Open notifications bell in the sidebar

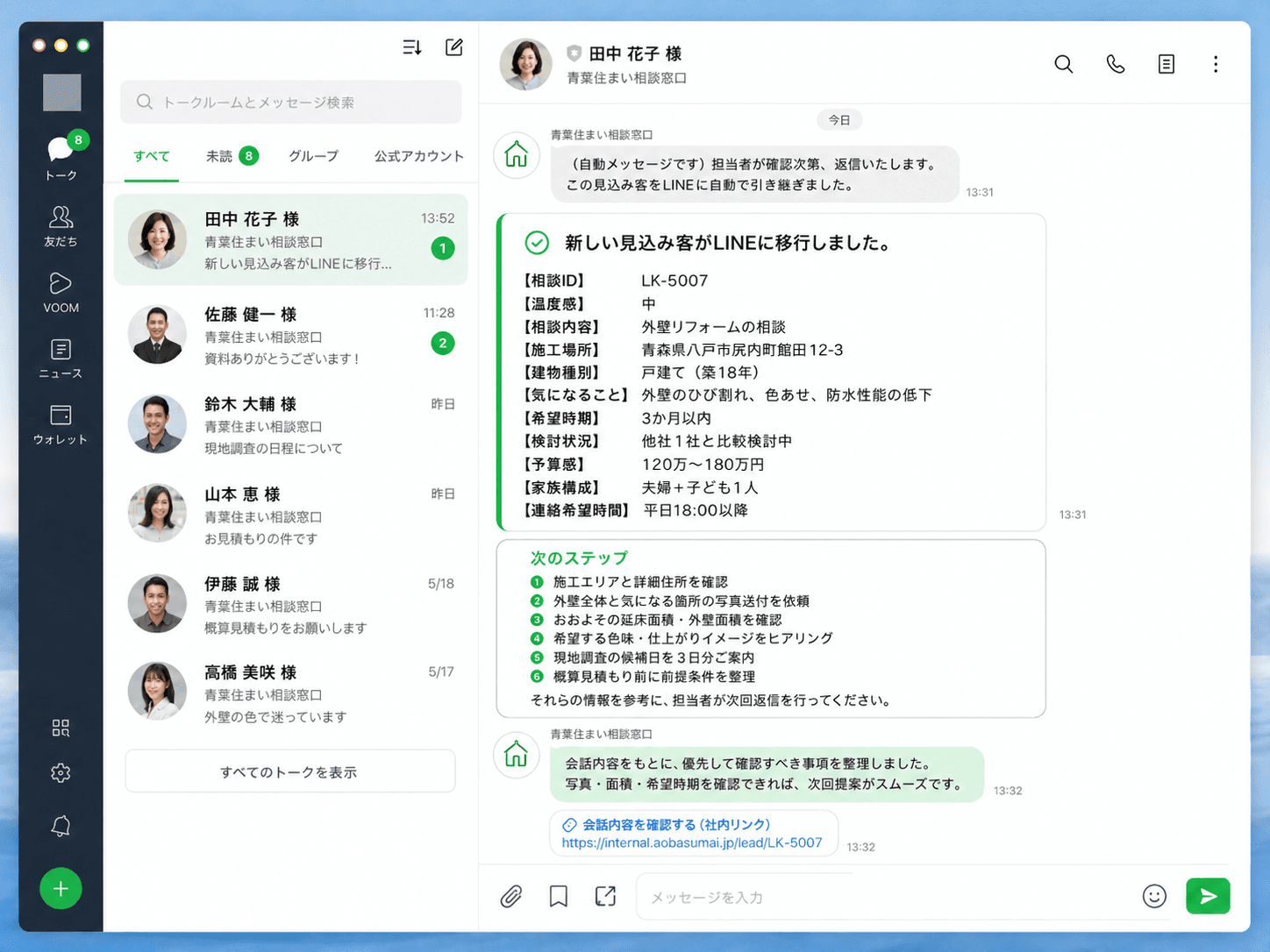[61, 826]
